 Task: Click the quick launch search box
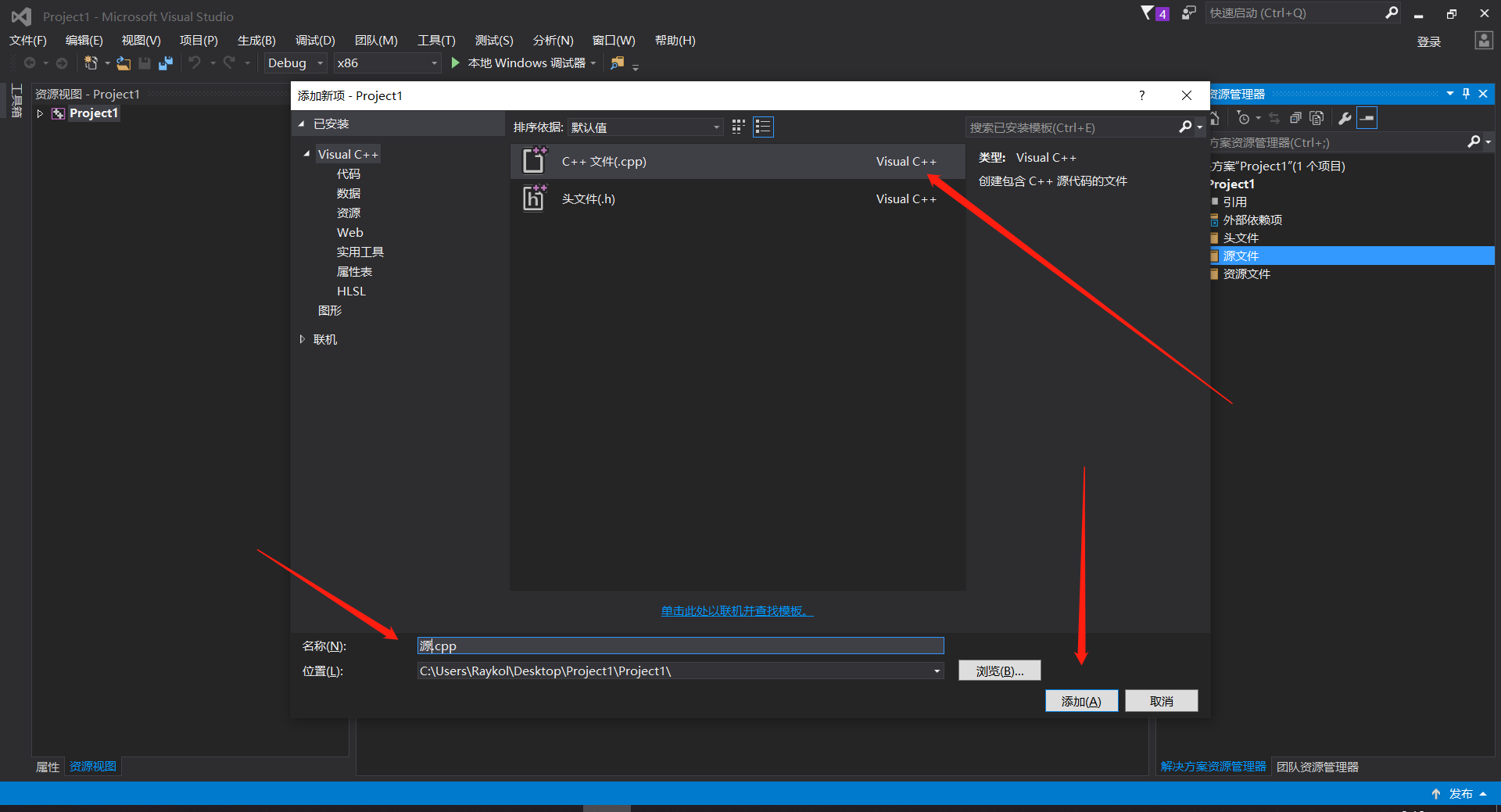[x=1294, y=13]
